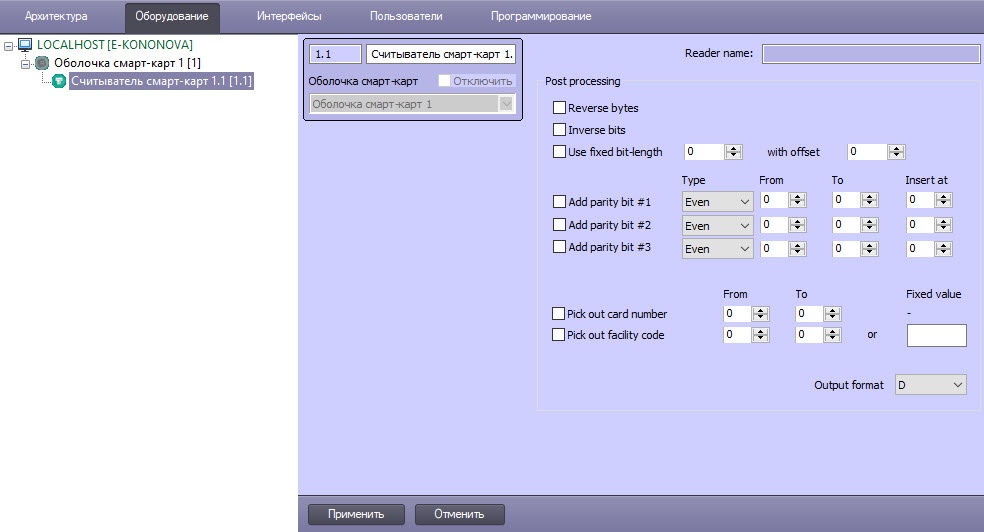Open the Программирование tab
Screen dimensions: 984x532
click(541, 16)
